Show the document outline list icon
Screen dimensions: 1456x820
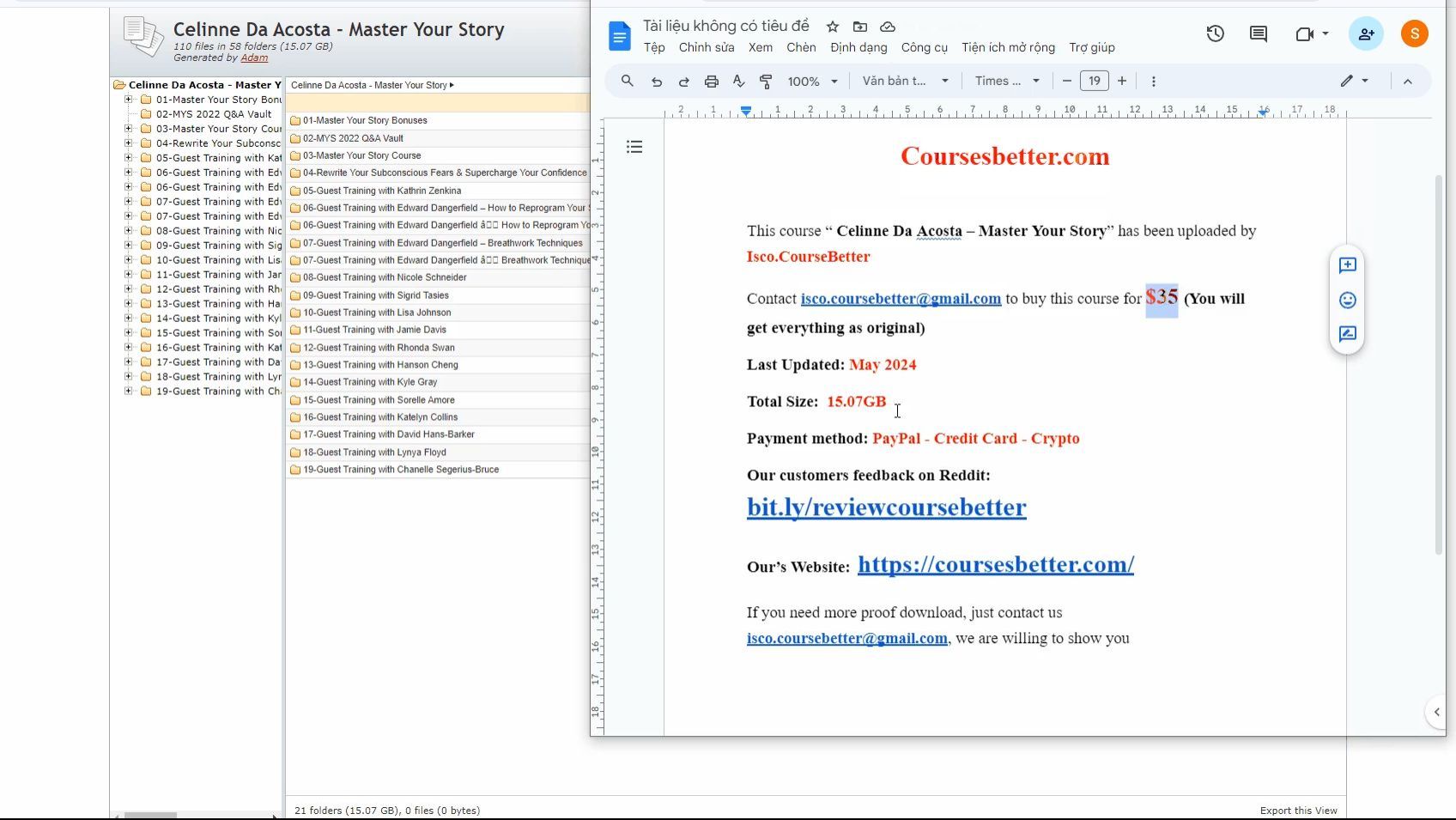[634, 147]
